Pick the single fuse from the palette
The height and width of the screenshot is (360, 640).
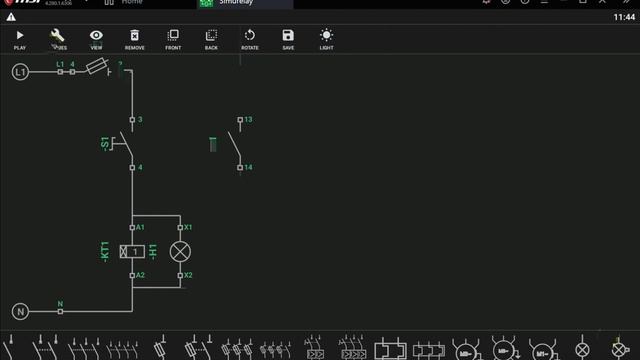coord(160,347)
